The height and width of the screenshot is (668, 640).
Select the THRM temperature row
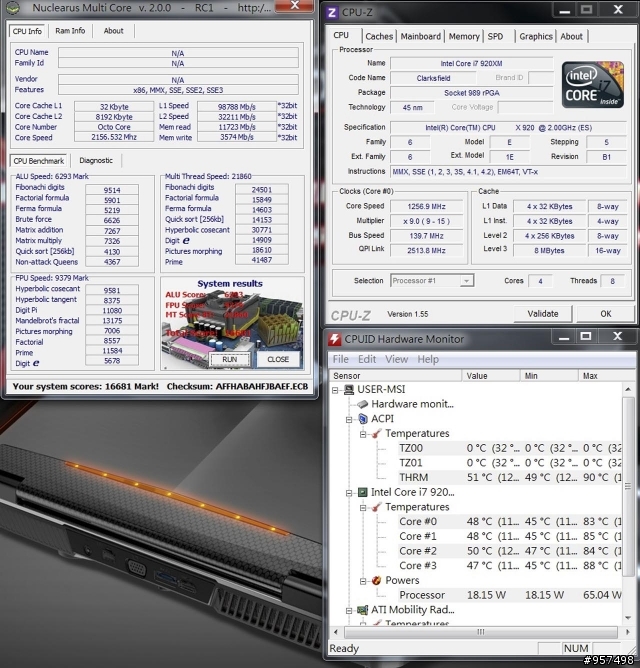tap(509, 478)
